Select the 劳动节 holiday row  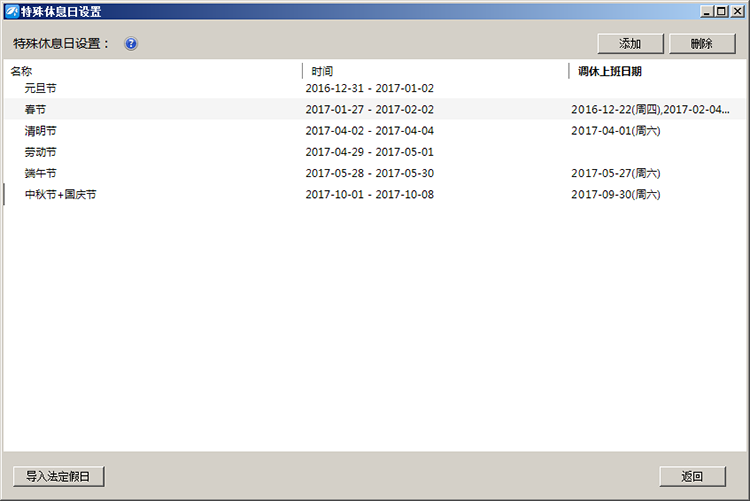point(41,152)
